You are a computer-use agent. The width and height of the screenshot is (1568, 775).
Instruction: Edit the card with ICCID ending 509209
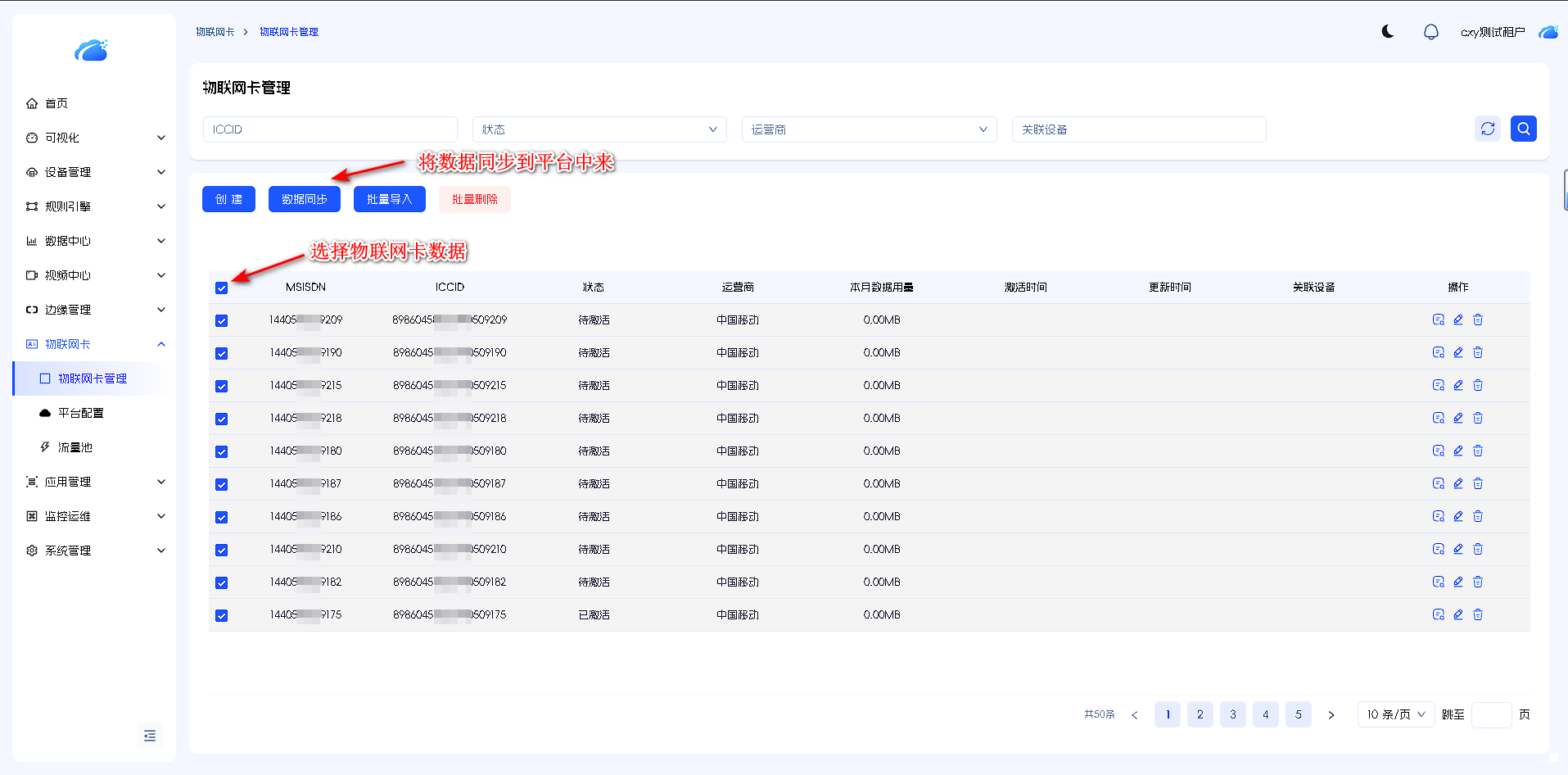(1458, 320)
